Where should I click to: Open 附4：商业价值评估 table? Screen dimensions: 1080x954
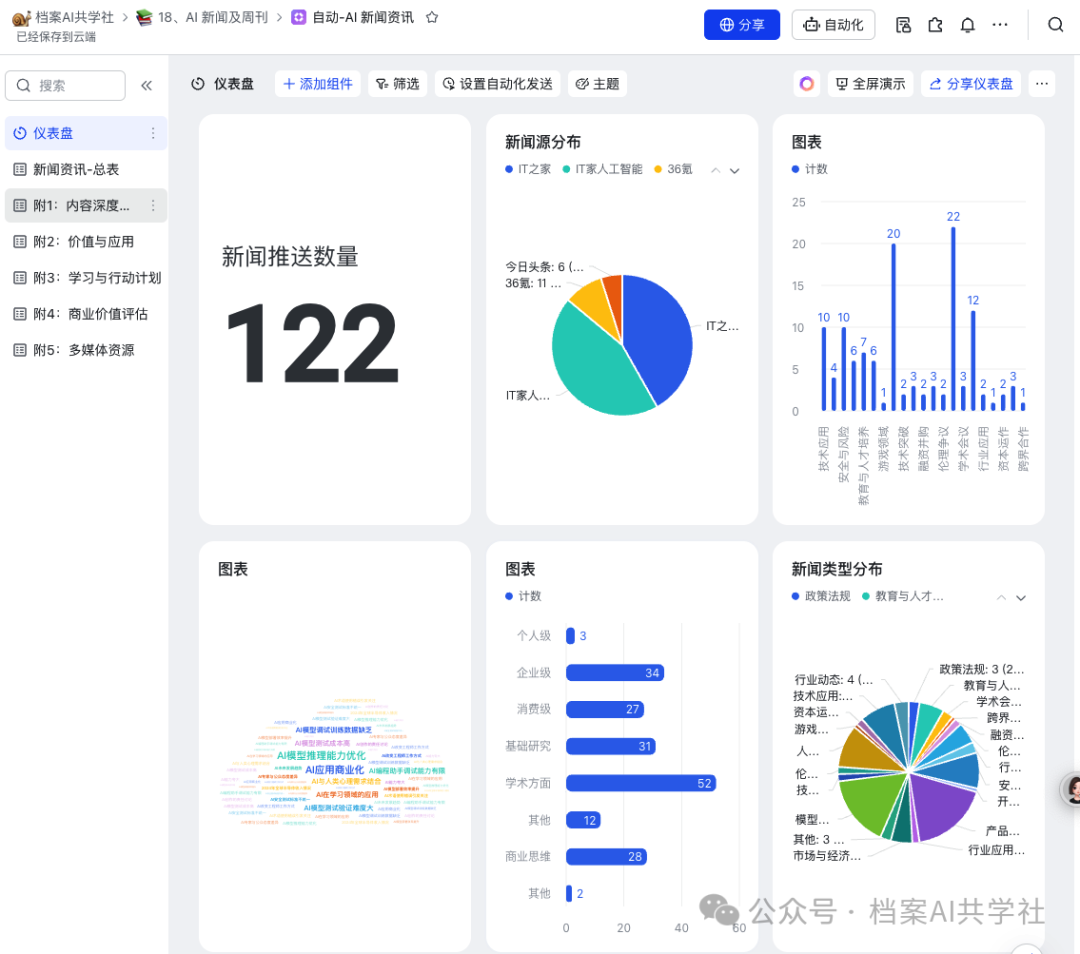(85, 314)
